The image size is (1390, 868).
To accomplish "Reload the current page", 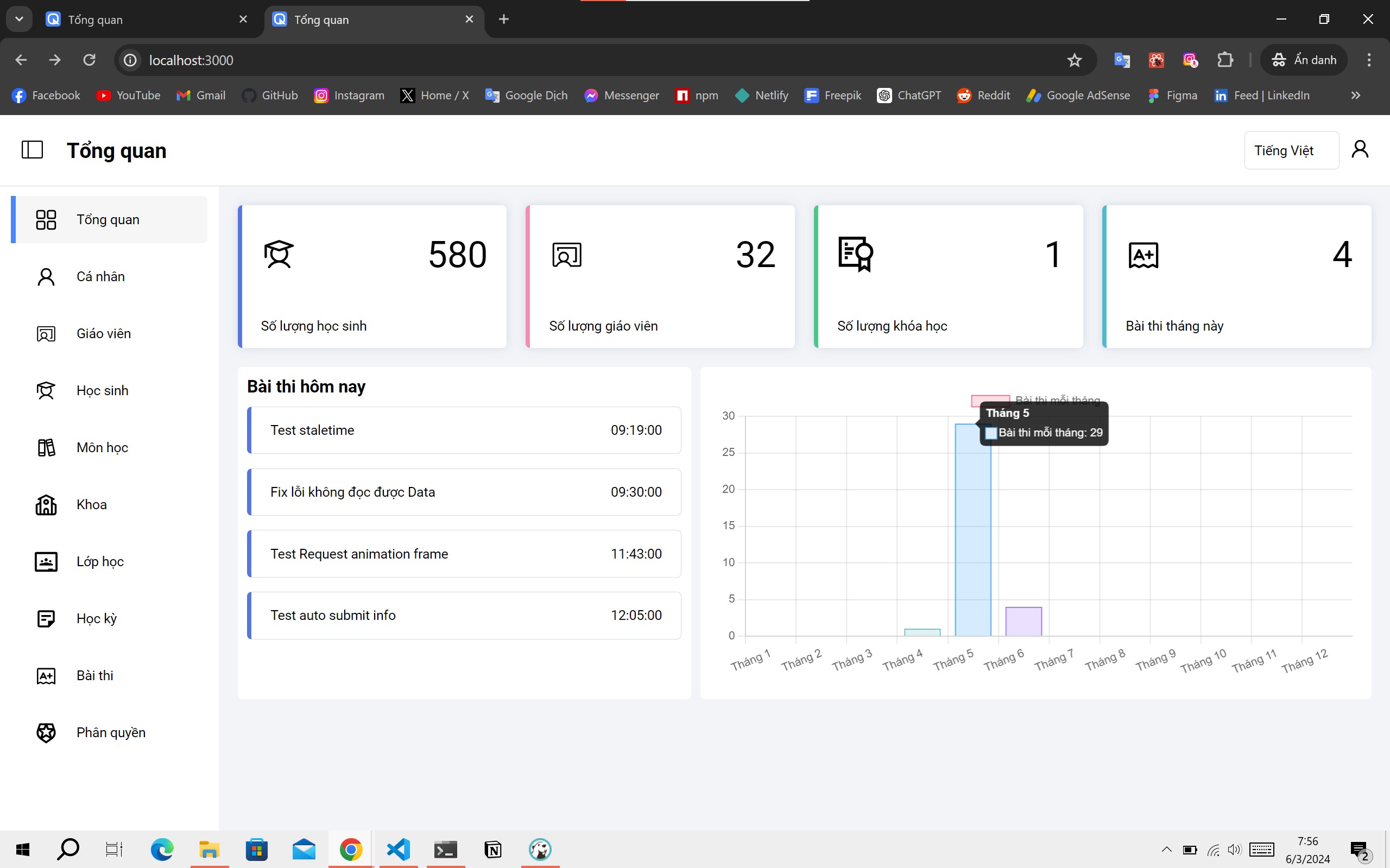I will 89,60.
